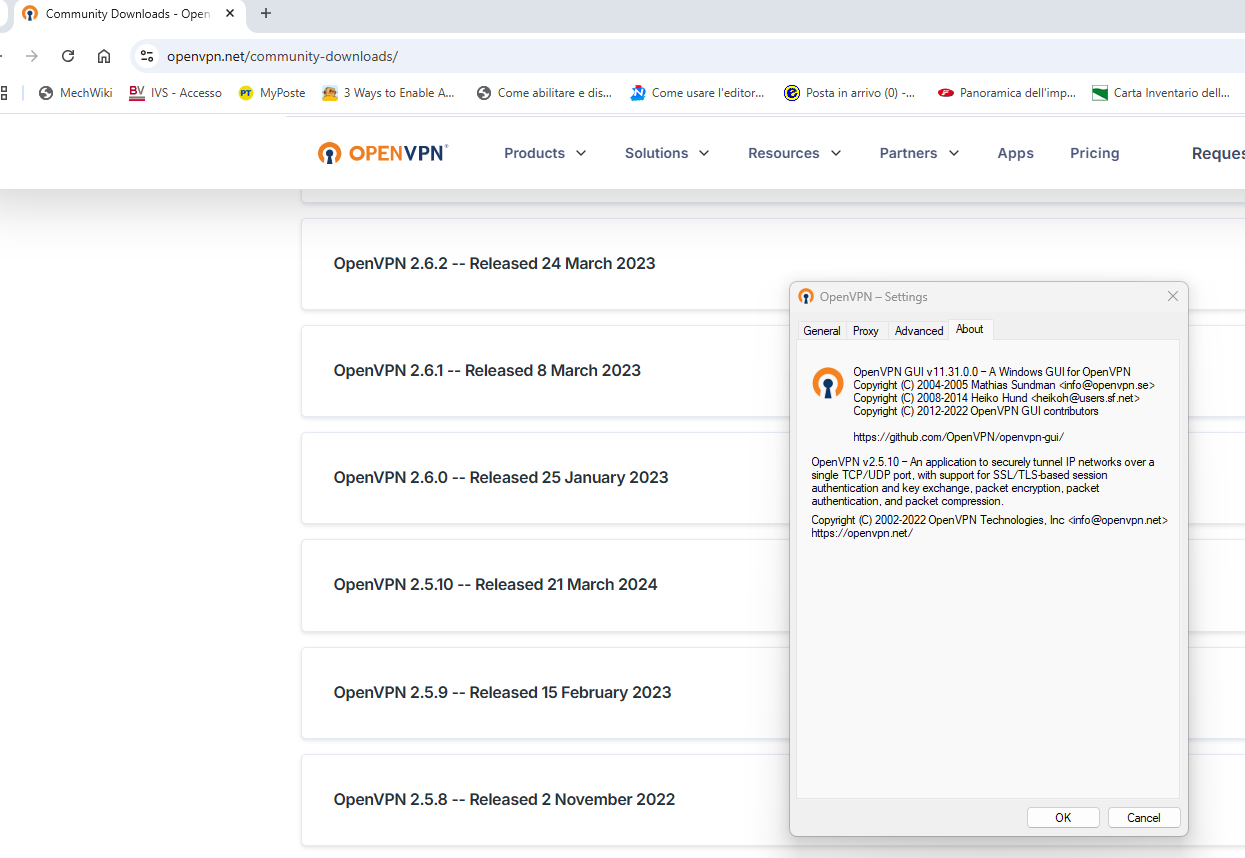Viewport: 1245px width, 858px height.
Task: Expand the Products dropdown menu
Action: pos(545,153)
